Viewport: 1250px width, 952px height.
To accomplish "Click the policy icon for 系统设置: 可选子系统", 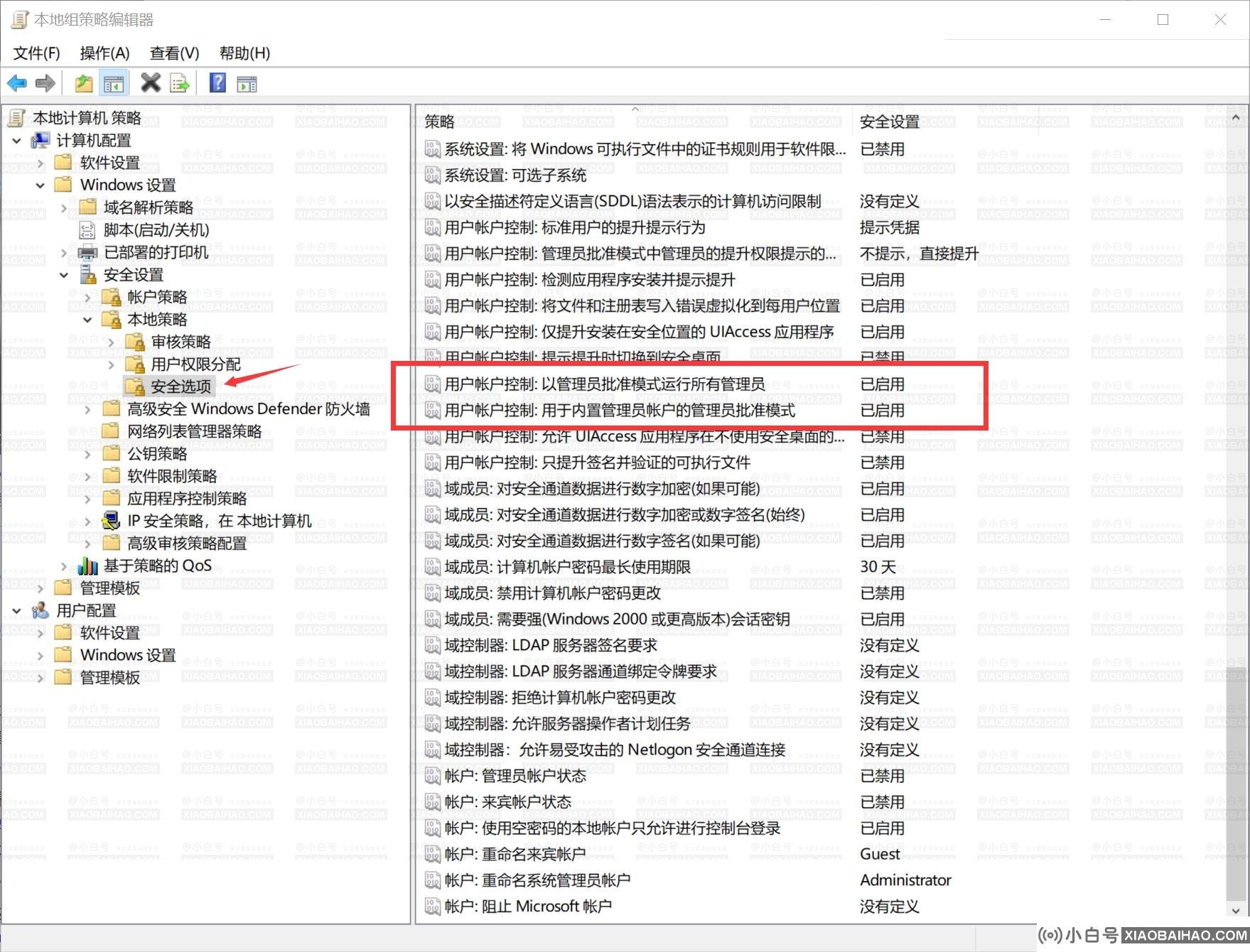I will click(x=432, y=175).
